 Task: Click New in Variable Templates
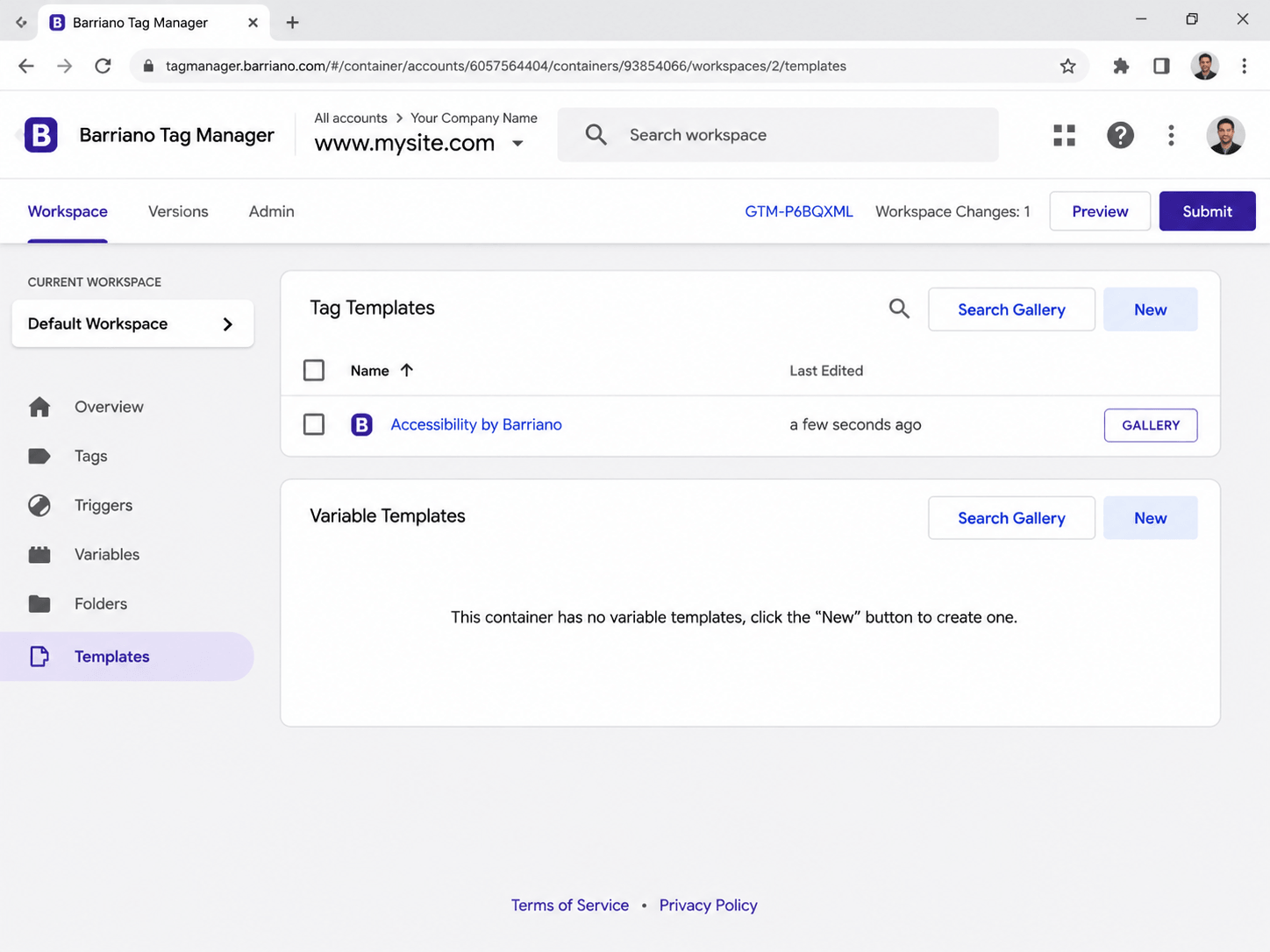(1150, 518)
